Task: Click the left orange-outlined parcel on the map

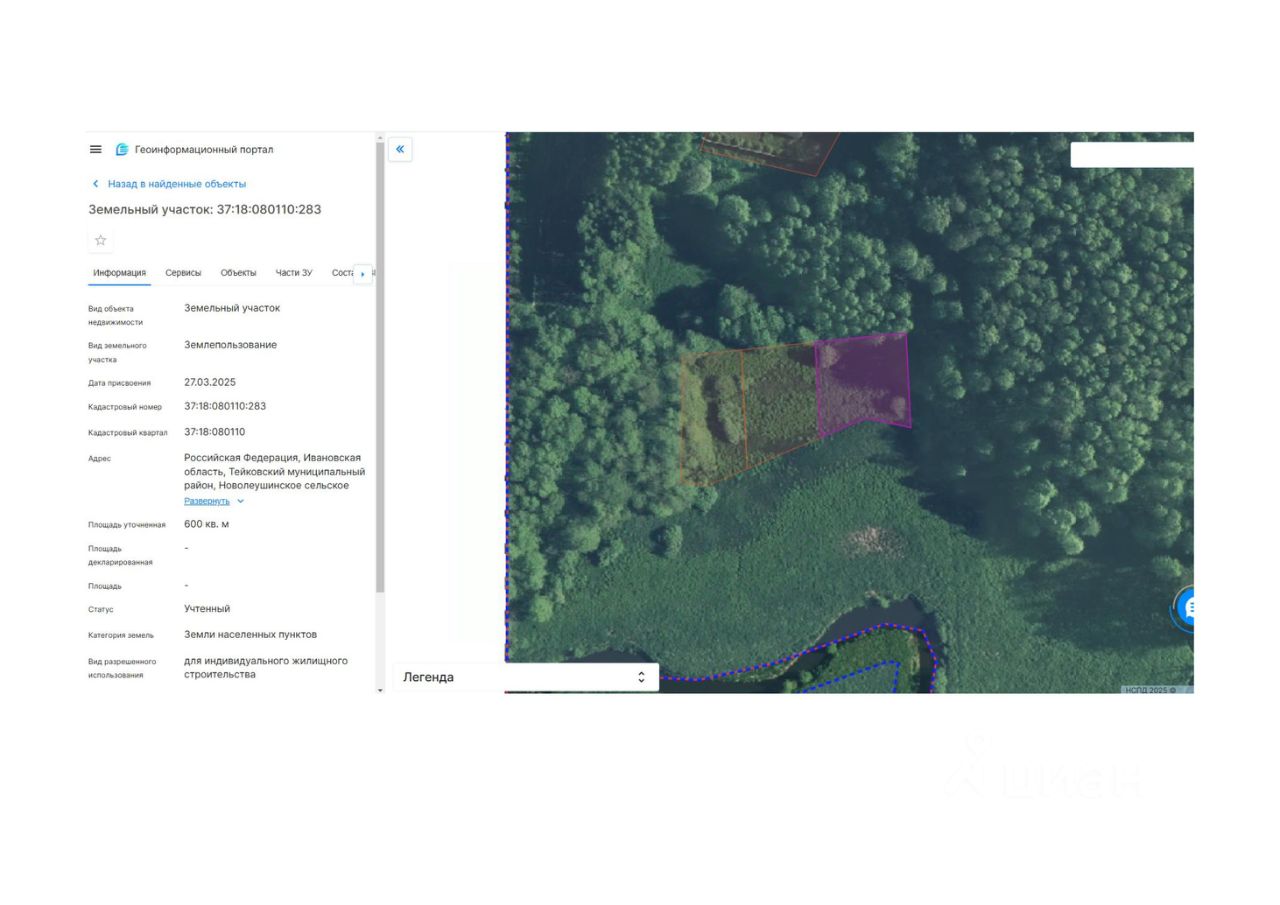Action: tap(713, 417)
